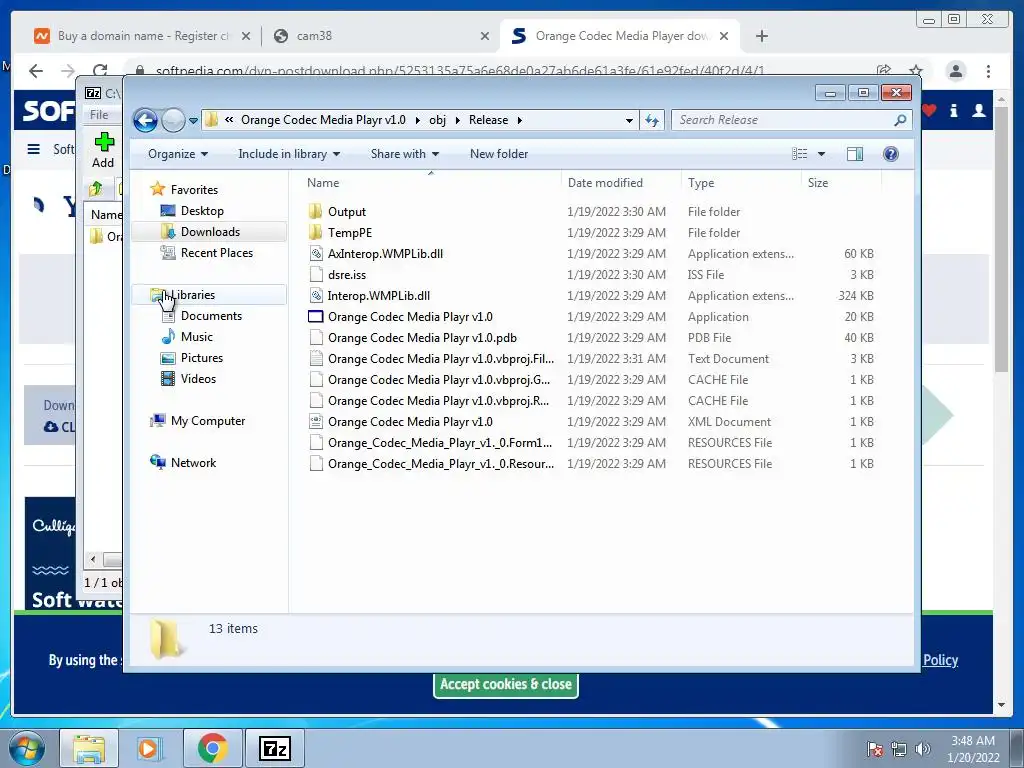Sort by the Name column header
1024x768 pixels.
430,183
